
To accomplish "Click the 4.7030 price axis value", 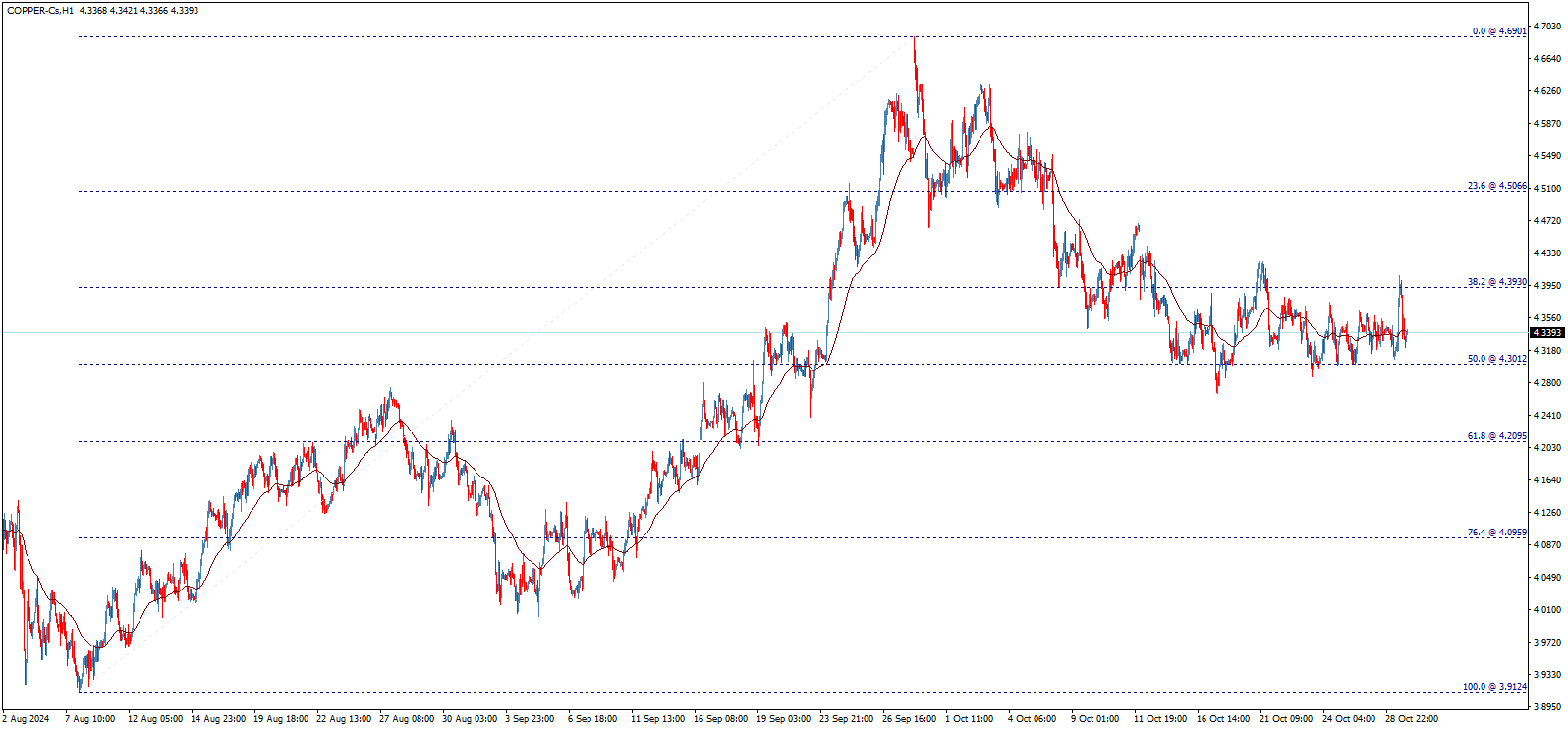I will [x=1546, y=27].
